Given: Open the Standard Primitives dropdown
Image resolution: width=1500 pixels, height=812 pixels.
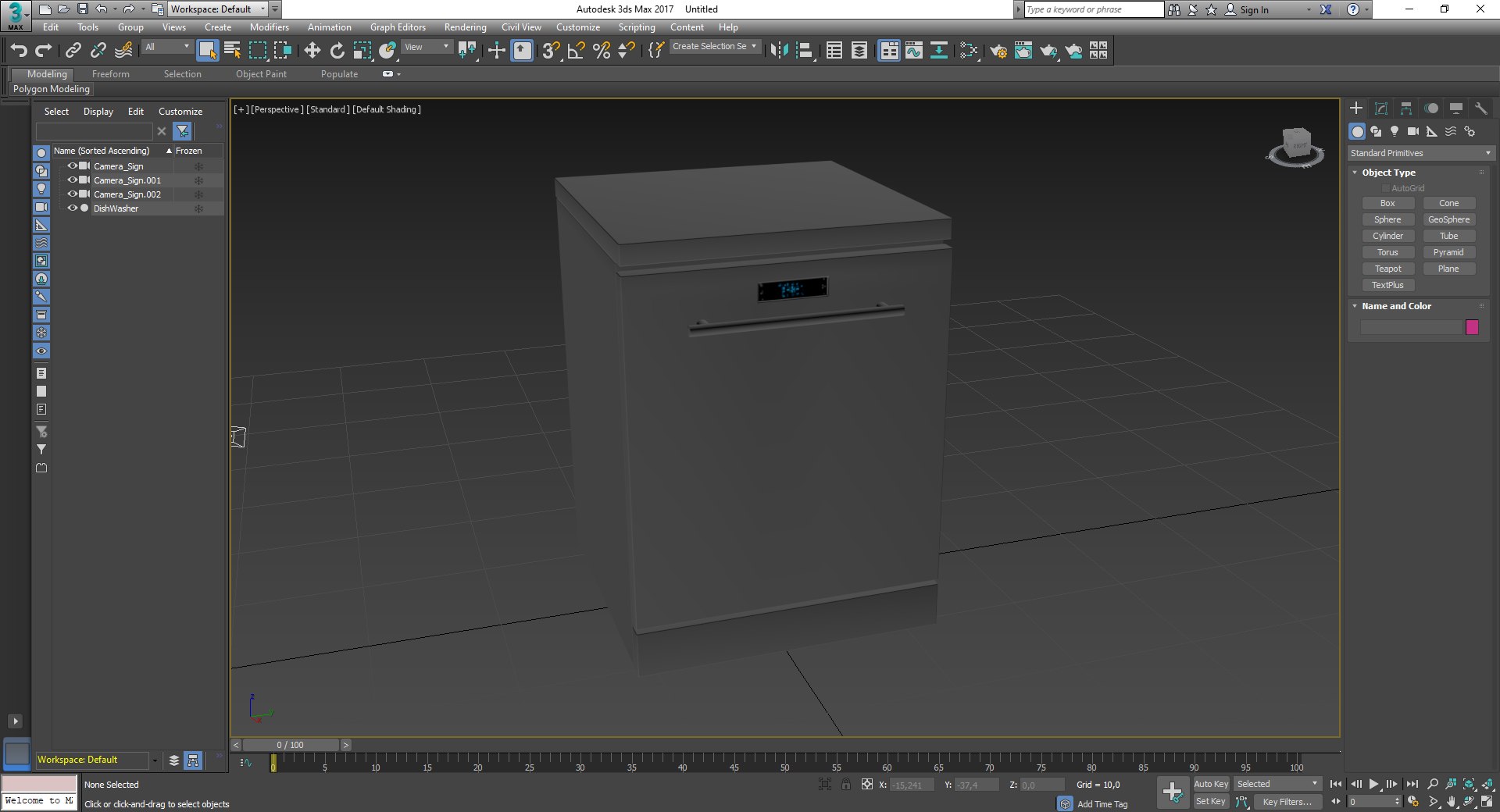Looking at the screenshot, I should pyautogui.click(x=1420, y=153).
